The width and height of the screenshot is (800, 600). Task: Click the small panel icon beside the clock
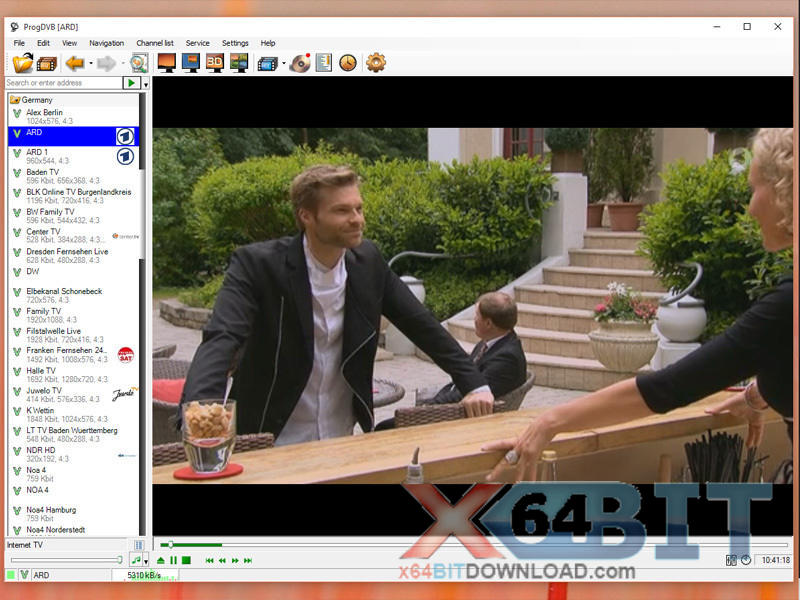731,560
